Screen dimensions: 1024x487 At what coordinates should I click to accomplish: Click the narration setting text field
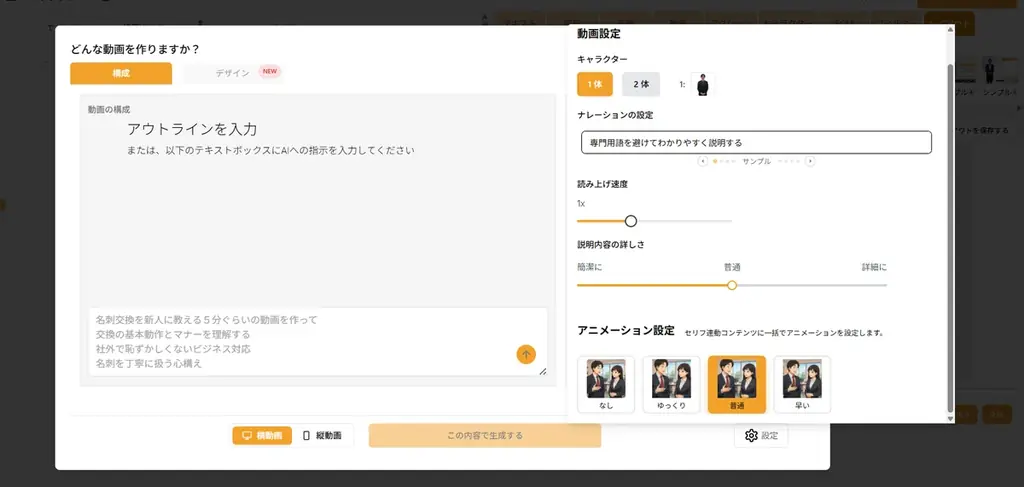point(756,143)
